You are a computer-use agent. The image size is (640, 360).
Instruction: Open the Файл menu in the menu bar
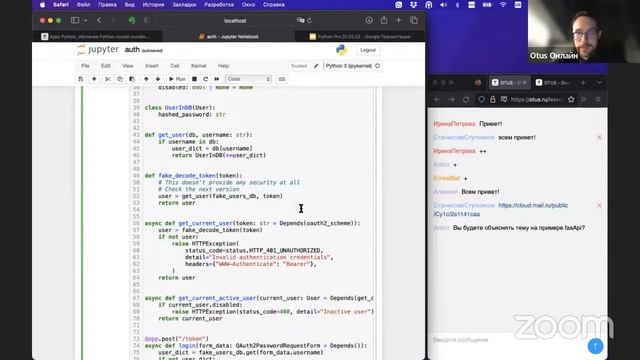84,4
